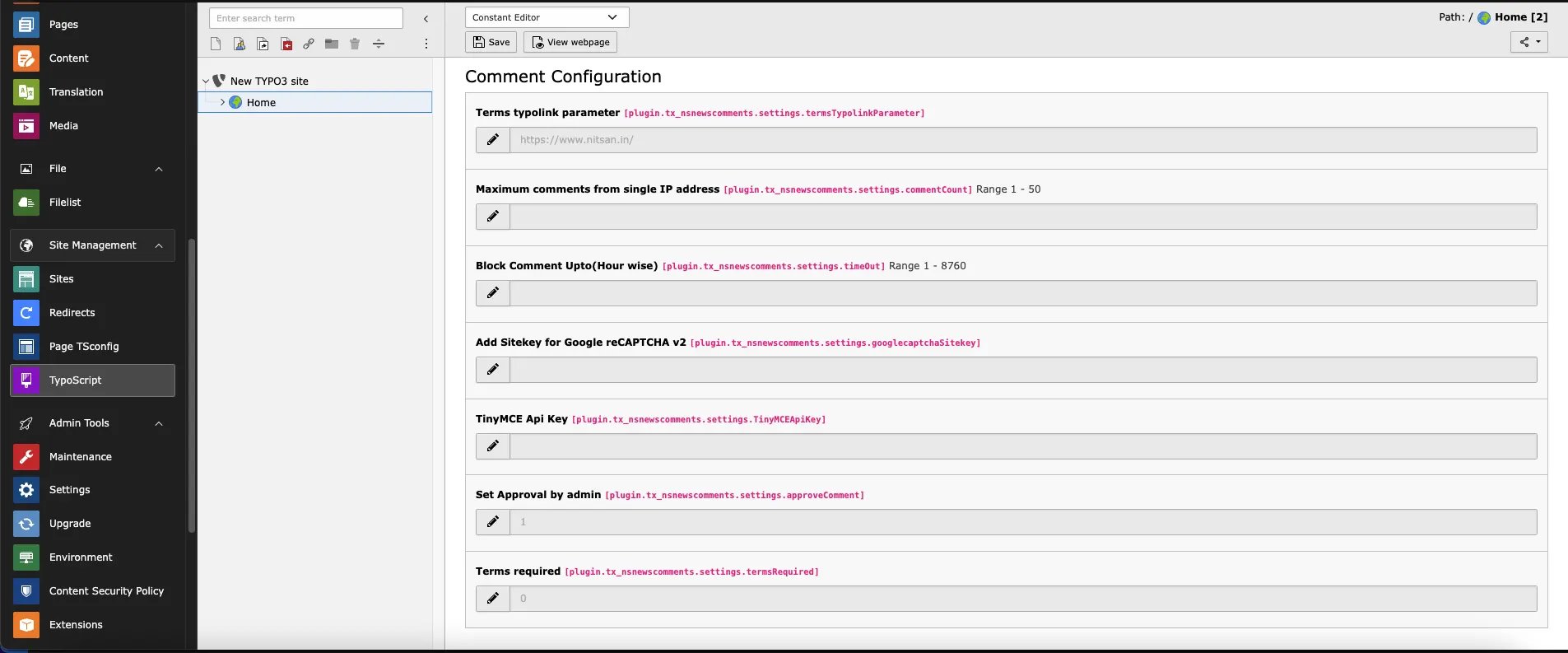Open the Page TSconfig module
The image size is (1568, 653).
click(92, 347)
